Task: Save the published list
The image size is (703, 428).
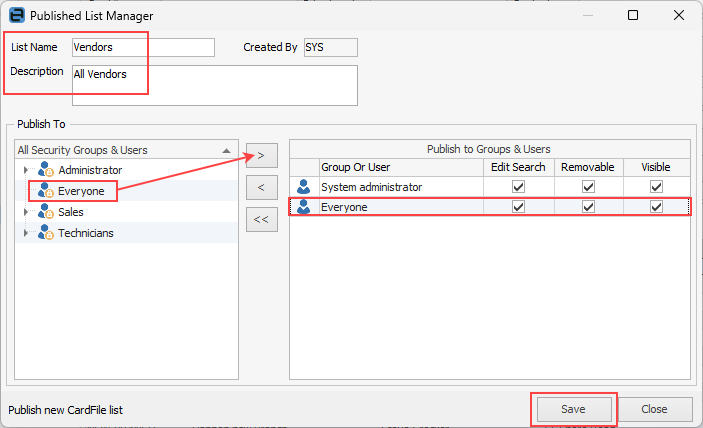Action: [573, 409]
